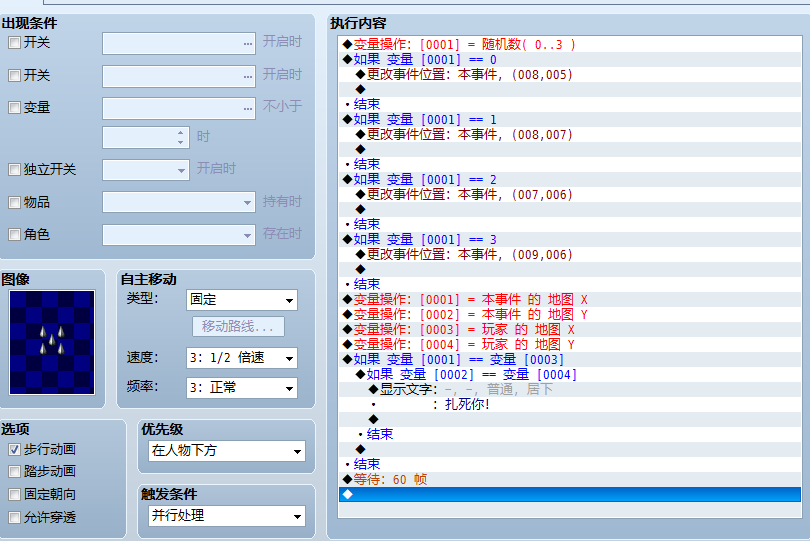Enable the 踏步动画 option
Screen dimensions: 810x541
(x=14, y=471)
